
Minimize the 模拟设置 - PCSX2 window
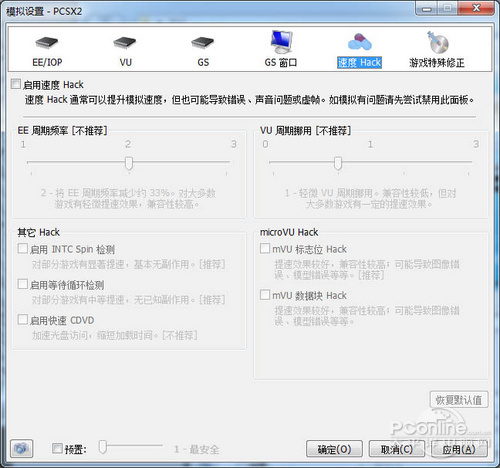click(426, 8)
